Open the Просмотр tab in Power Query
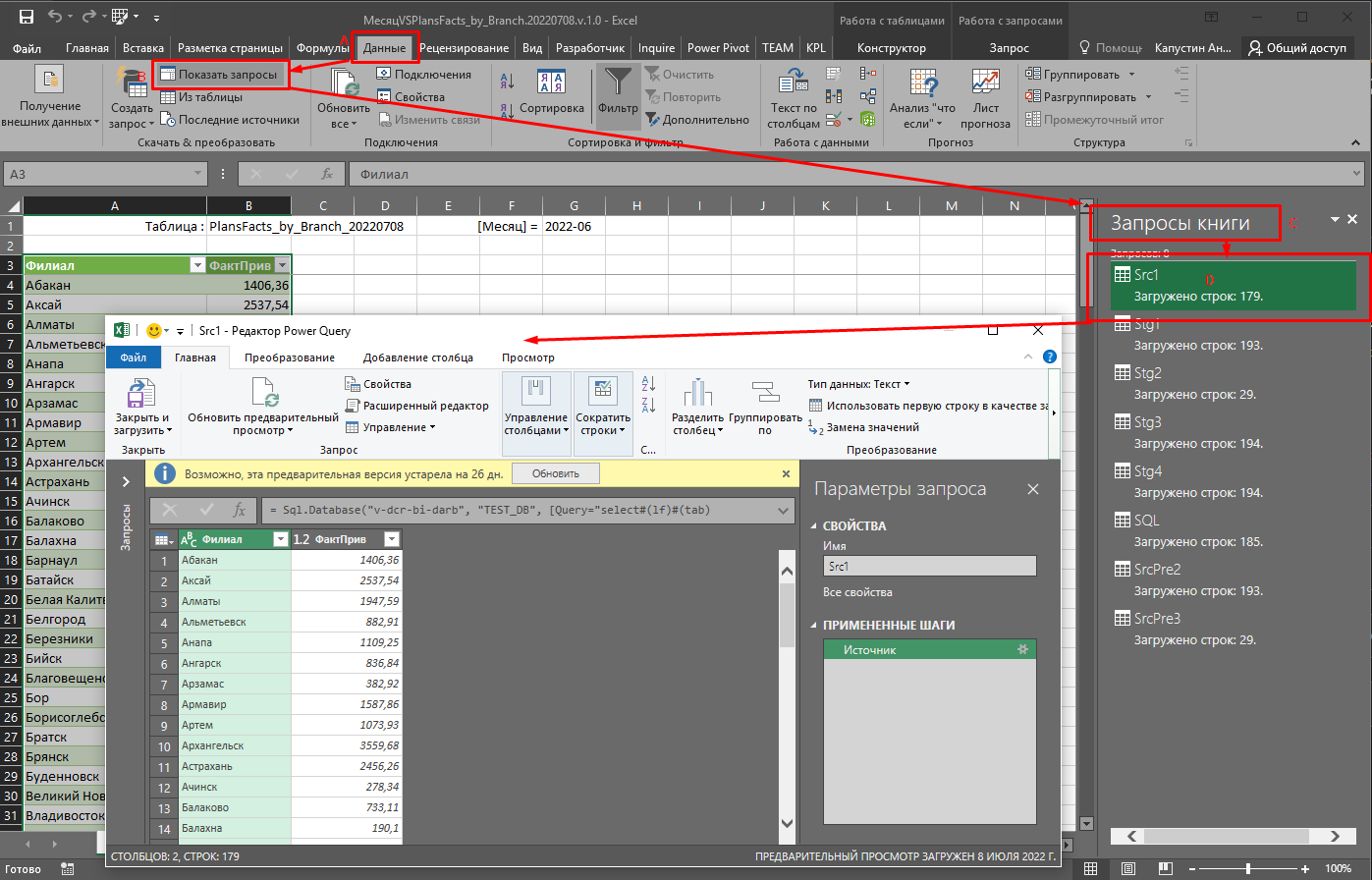Screen dimensions: 1372x880 click(x=528, y=357)
